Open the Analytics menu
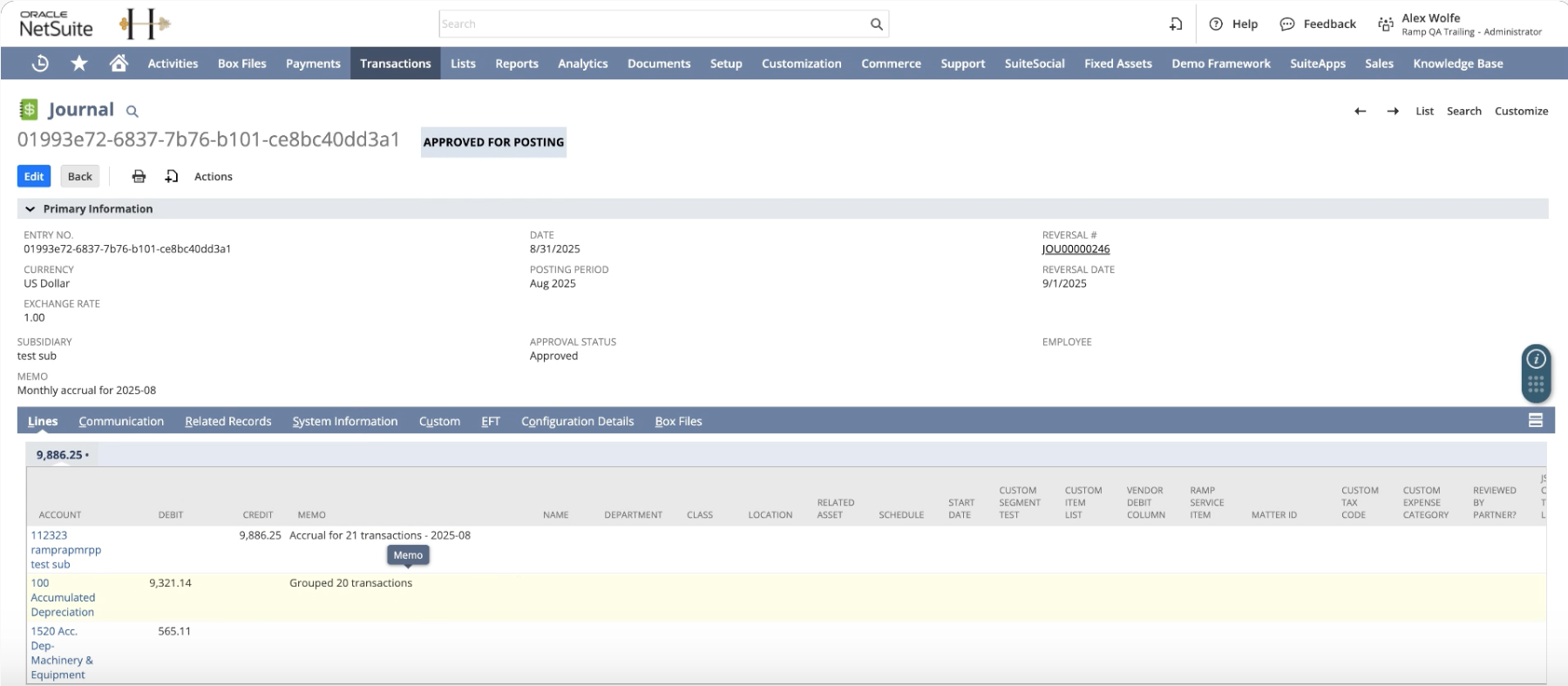The width and height of the screenshot is (1568, 686). (583, 63)
